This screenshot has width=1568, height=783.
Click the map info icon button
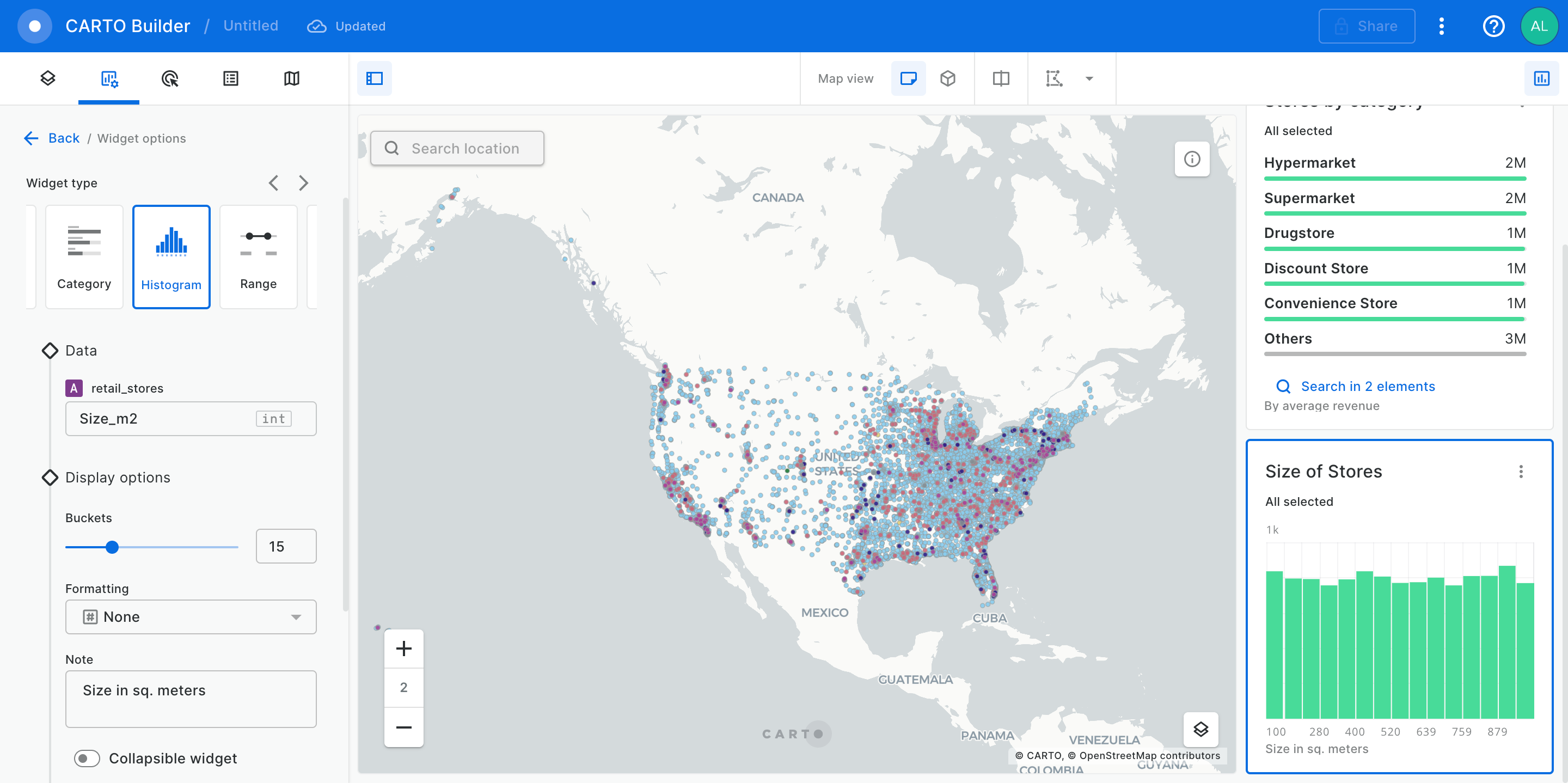(1191, 159)
